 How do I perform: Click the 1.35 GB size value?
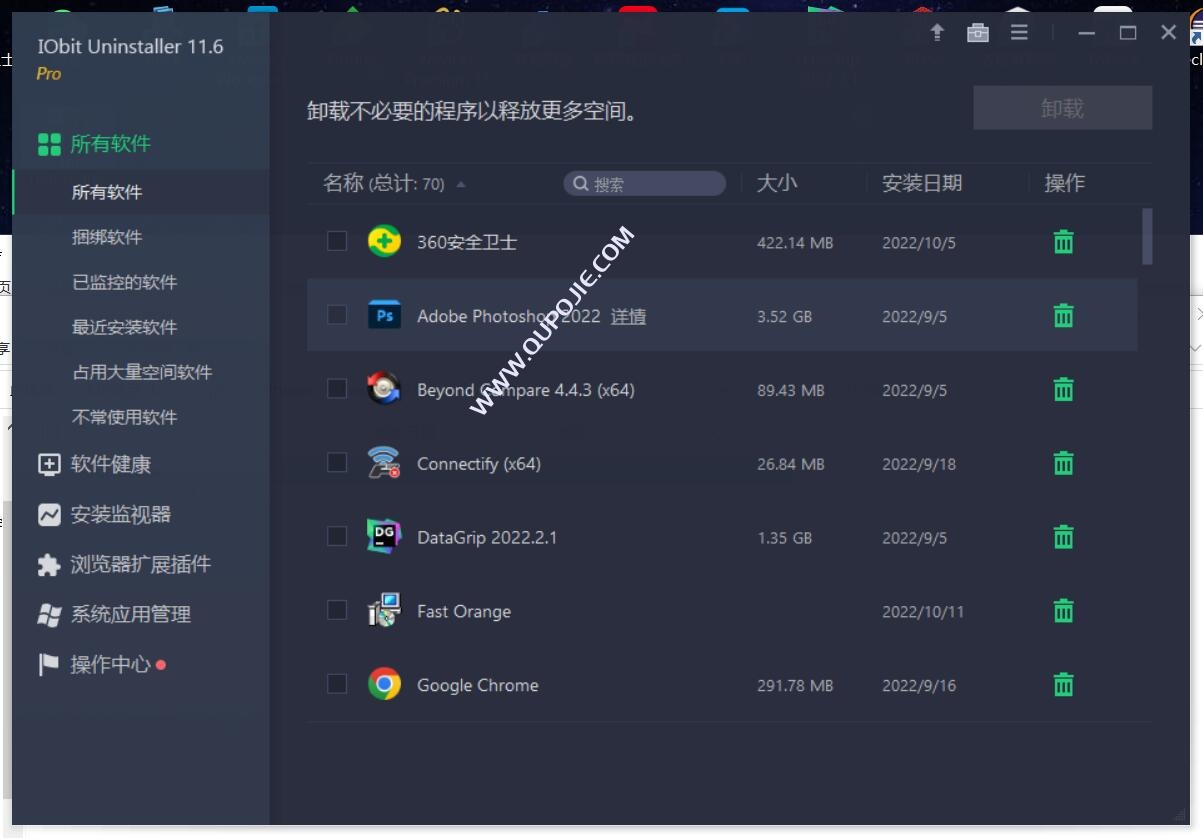(784, 538)
